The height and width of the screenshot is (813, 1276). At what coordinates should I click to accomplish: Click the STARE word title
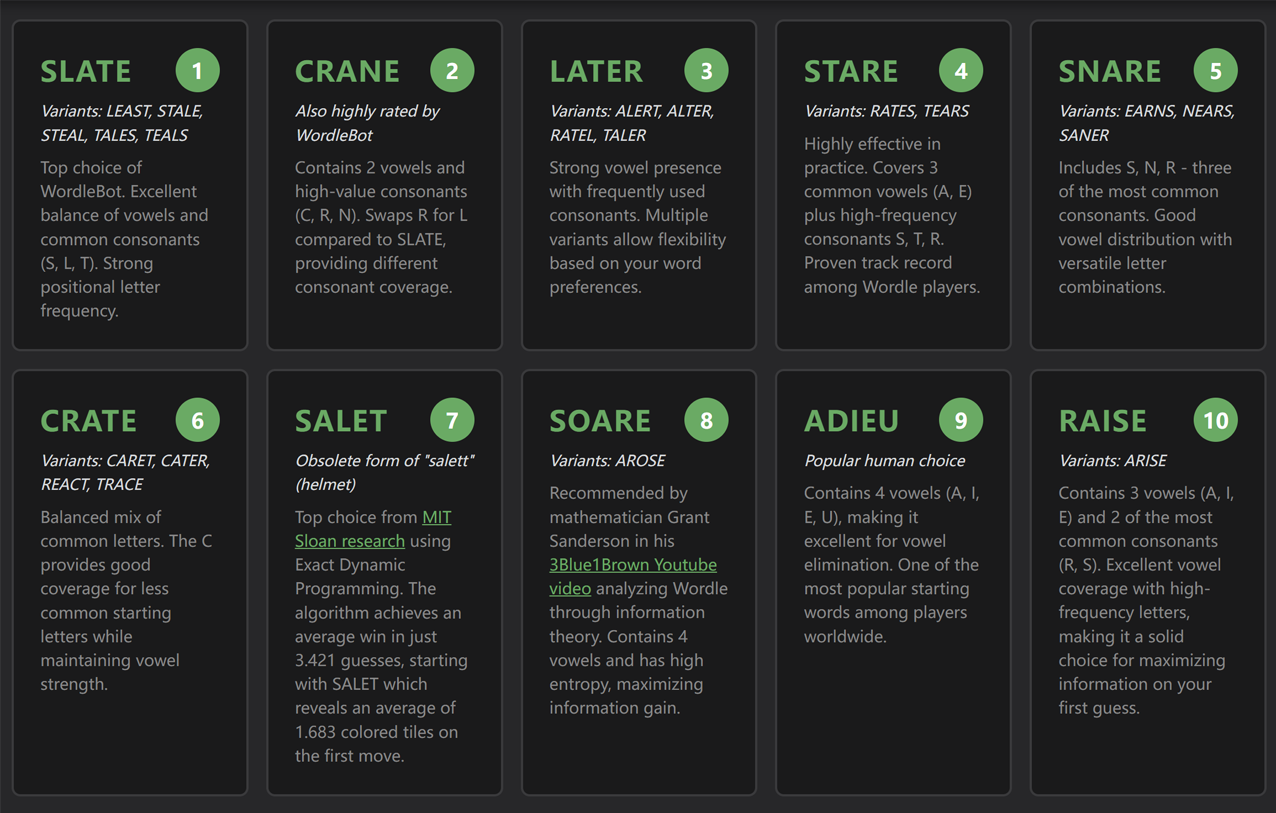[x=851, y=70]
